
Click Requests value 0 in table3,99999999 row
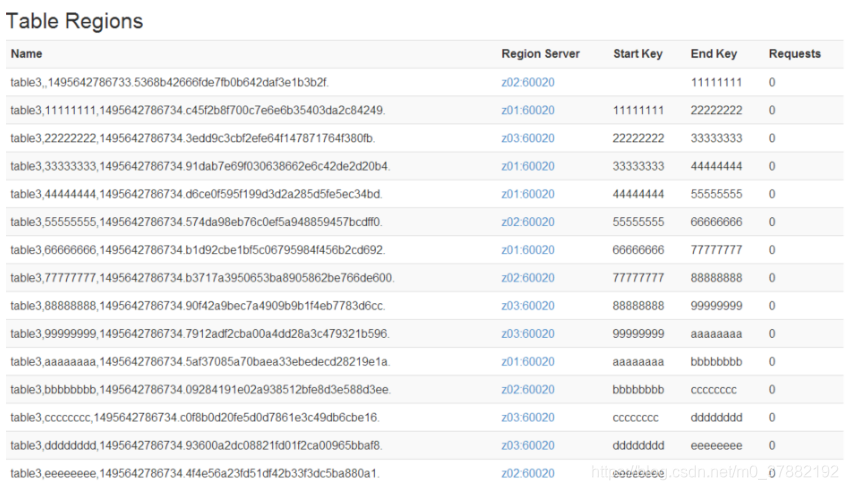click(772, 334)
